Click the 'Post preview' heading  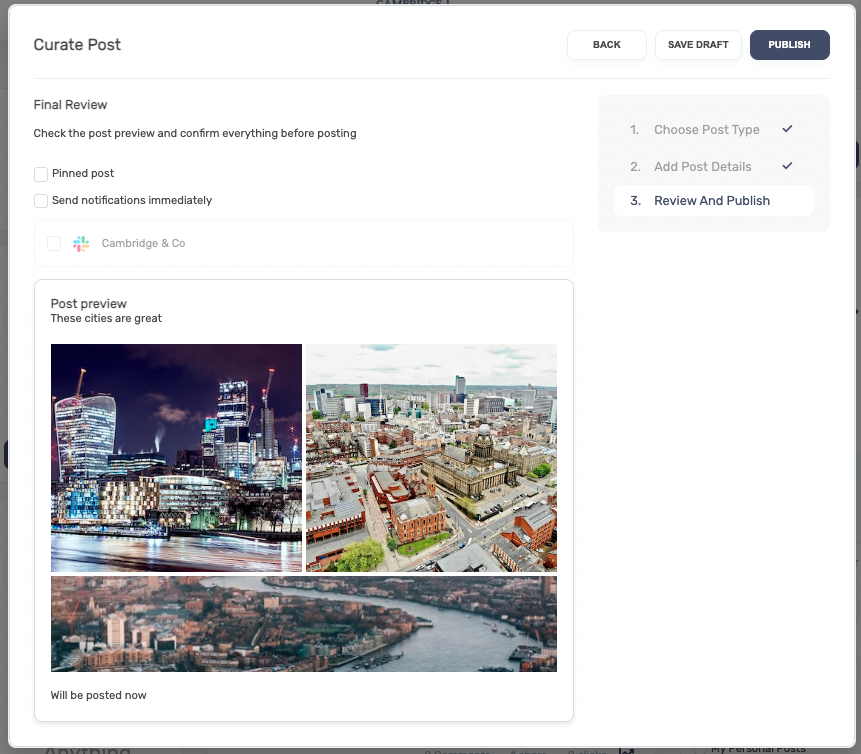(x=88, y=304)
